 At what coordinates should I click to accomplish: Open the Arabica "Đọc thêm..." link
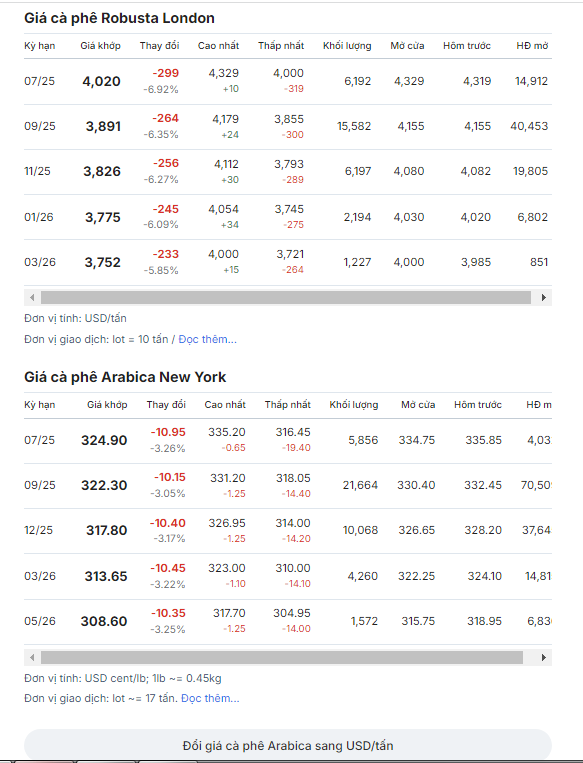(210, 698)
